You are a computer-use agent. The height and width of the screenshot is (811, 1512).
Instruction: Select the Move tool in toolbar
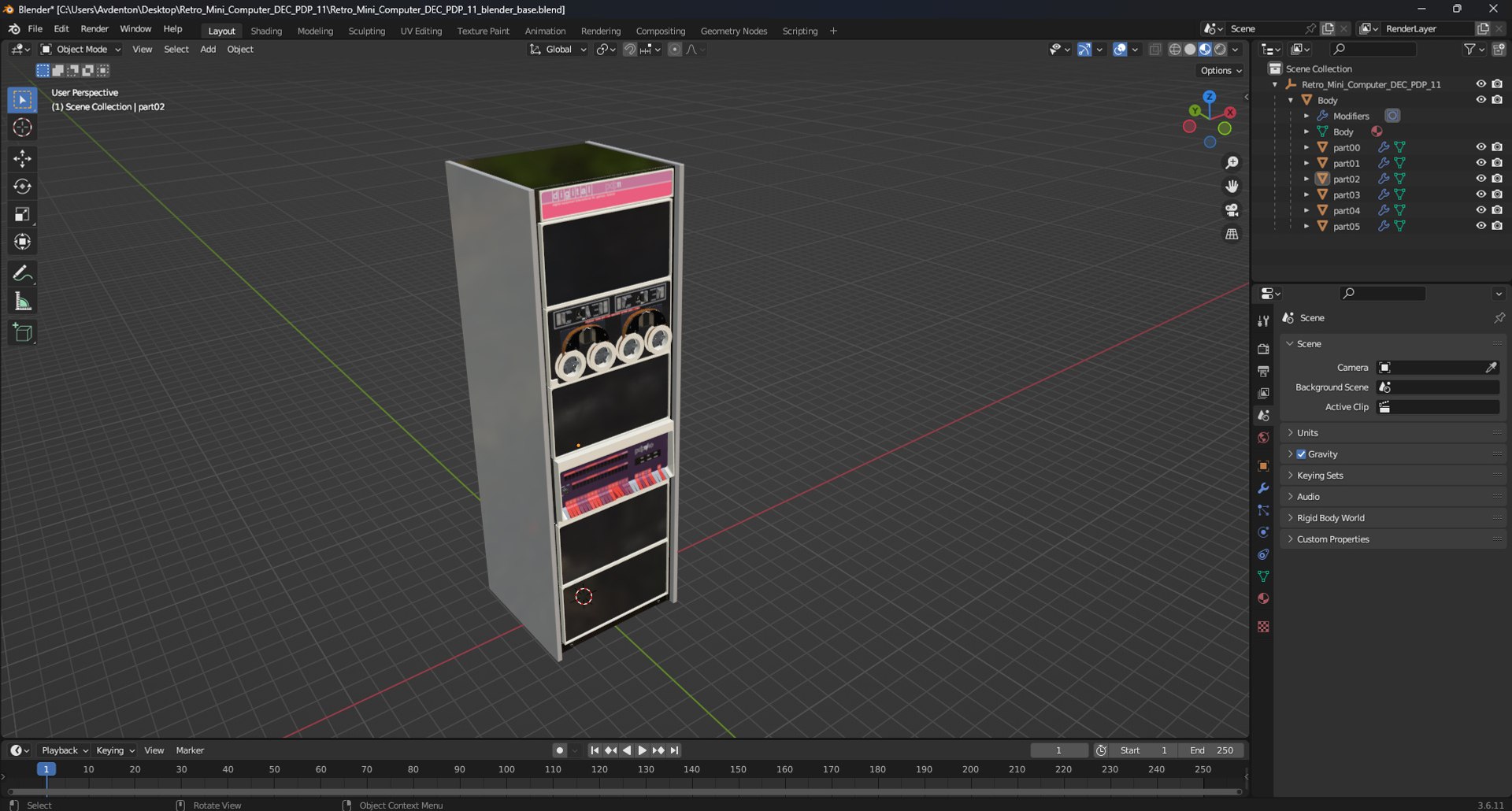tap(22, 158)
